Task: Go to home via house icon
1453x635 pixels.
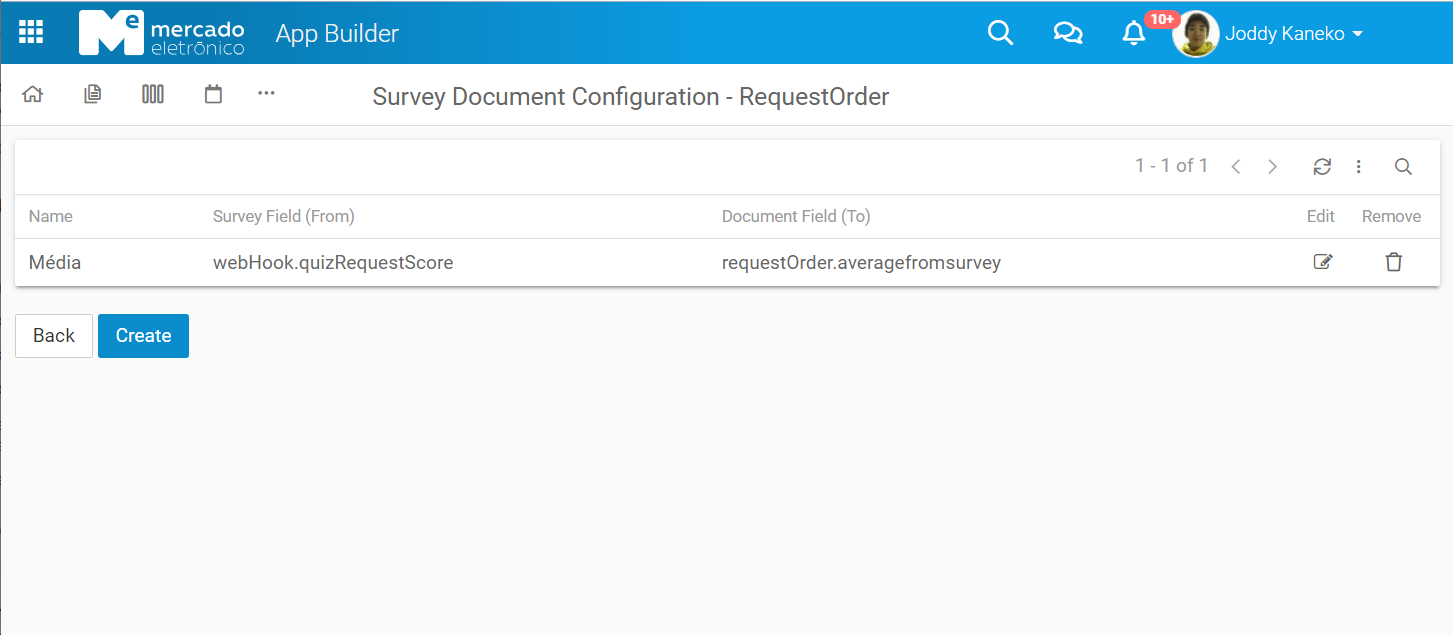Action: click(x=33, y=95)
